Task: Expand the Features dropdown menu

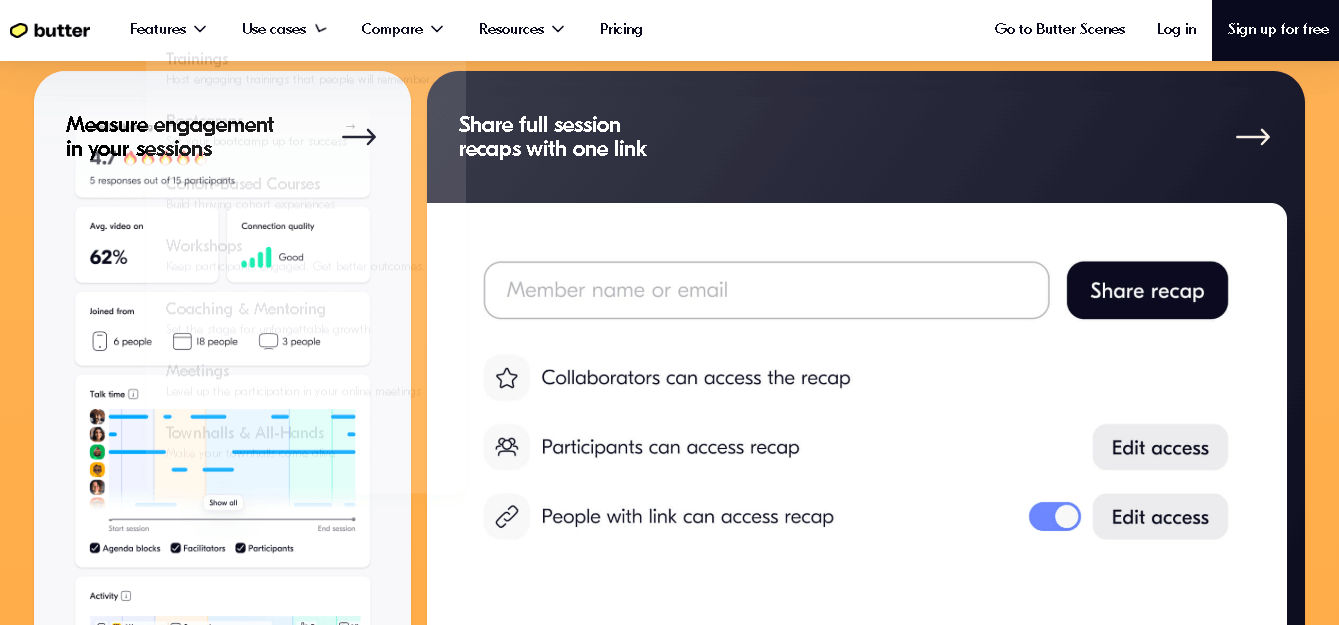Action: pos(168,29)
